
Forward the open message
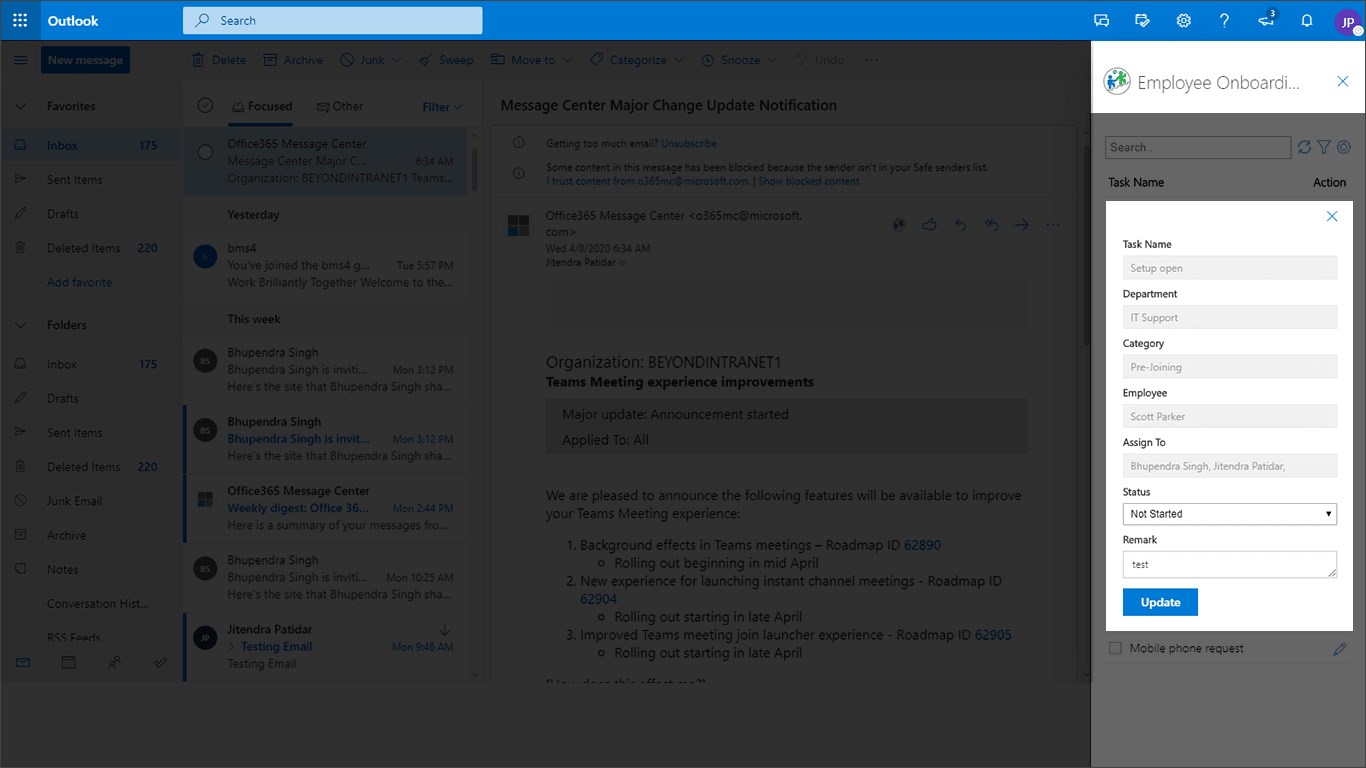click(1022, 225)
